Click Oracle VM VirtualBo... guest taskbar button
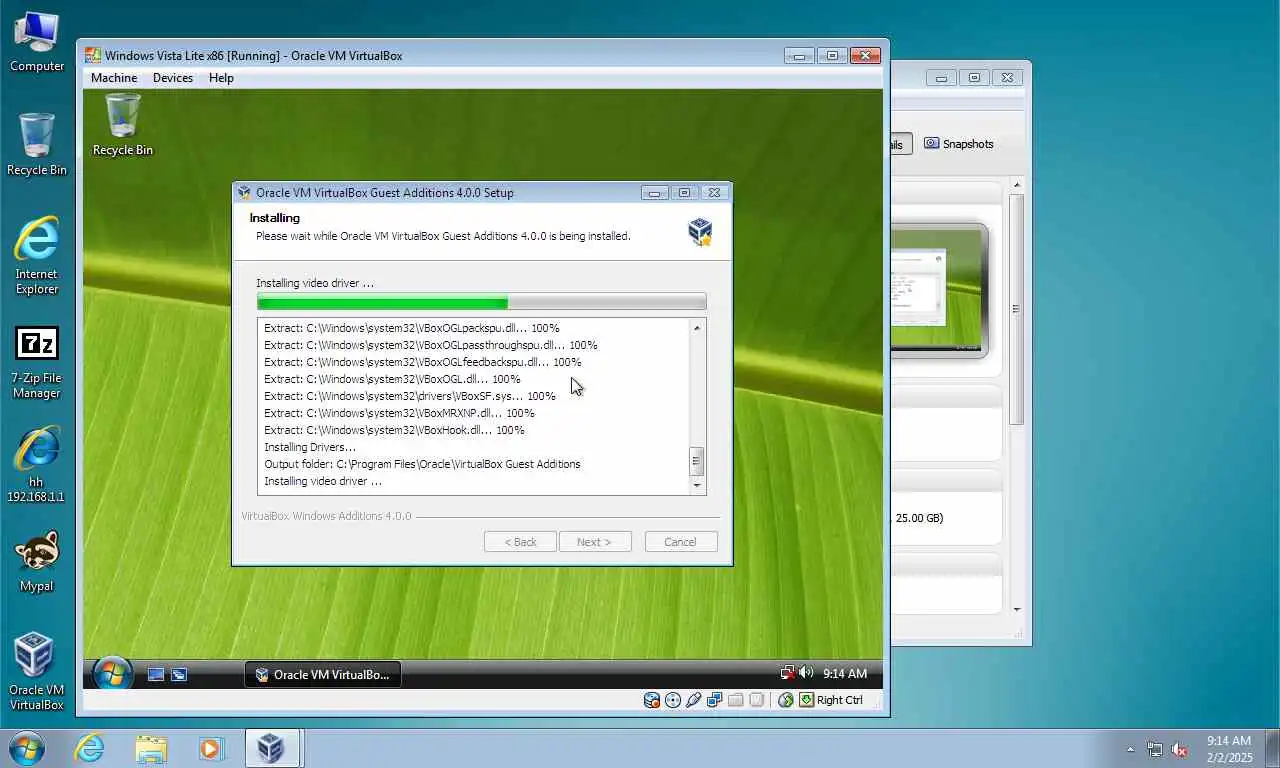This screenshot has height=768, width=1280. point(322,675)
